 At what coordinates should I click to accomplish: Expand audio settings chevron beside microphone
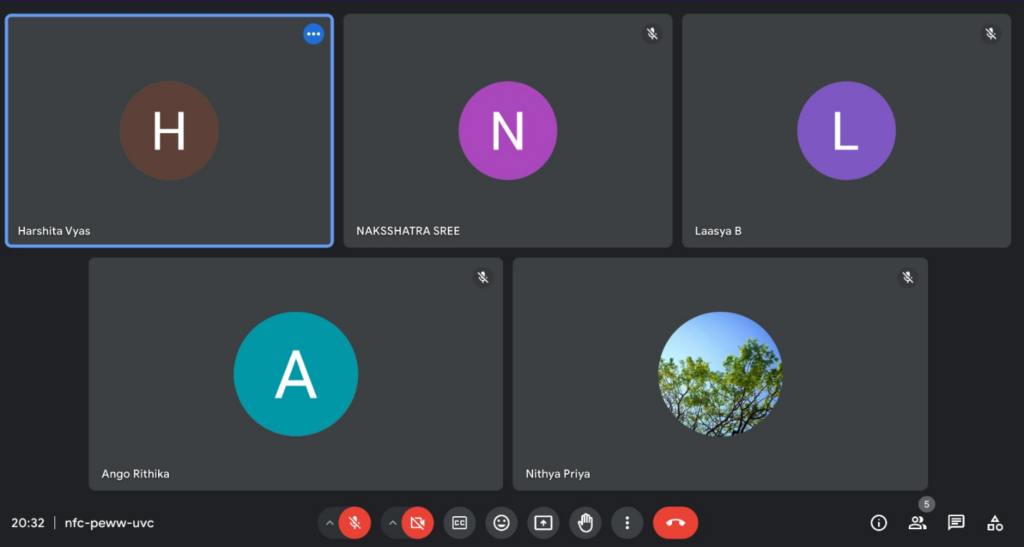[329, 522]
